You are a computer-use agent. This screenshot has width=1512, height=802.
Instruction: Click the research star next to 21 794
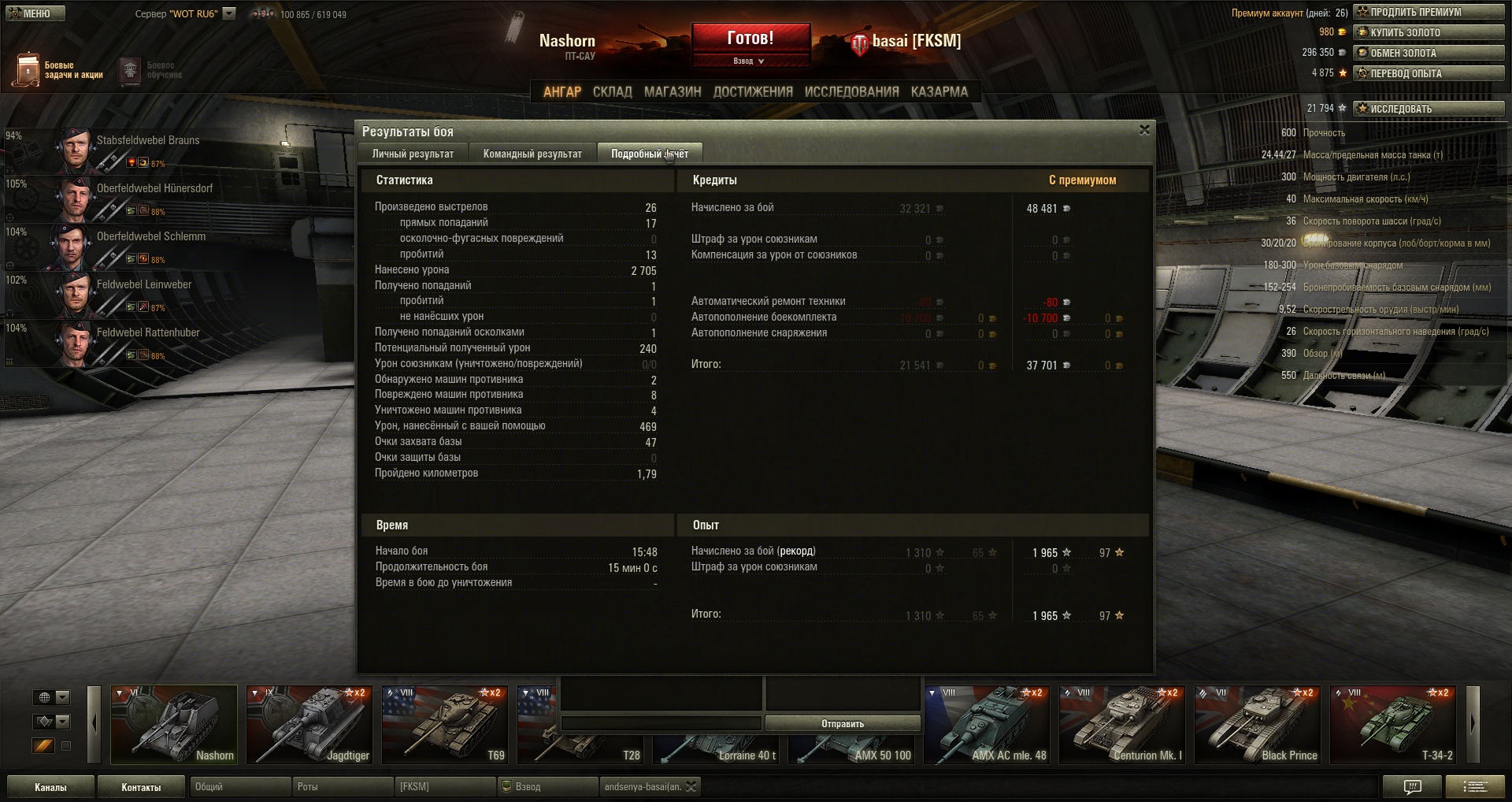[x=1342, y=109]
